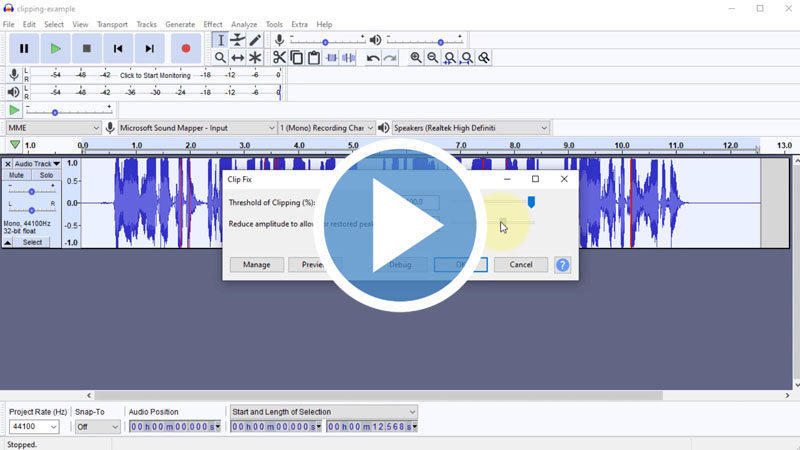Open the Effect menu
This screenshot has height=450, width=800.
point(213,24)
